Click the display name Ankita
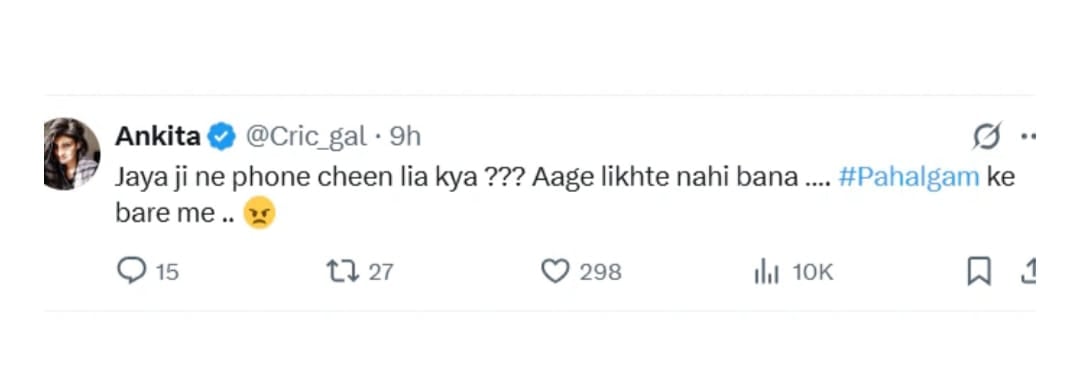Image resolution: width=1080 pixels, height=372 pixels. pyautogui.click(x=158, y=137)
